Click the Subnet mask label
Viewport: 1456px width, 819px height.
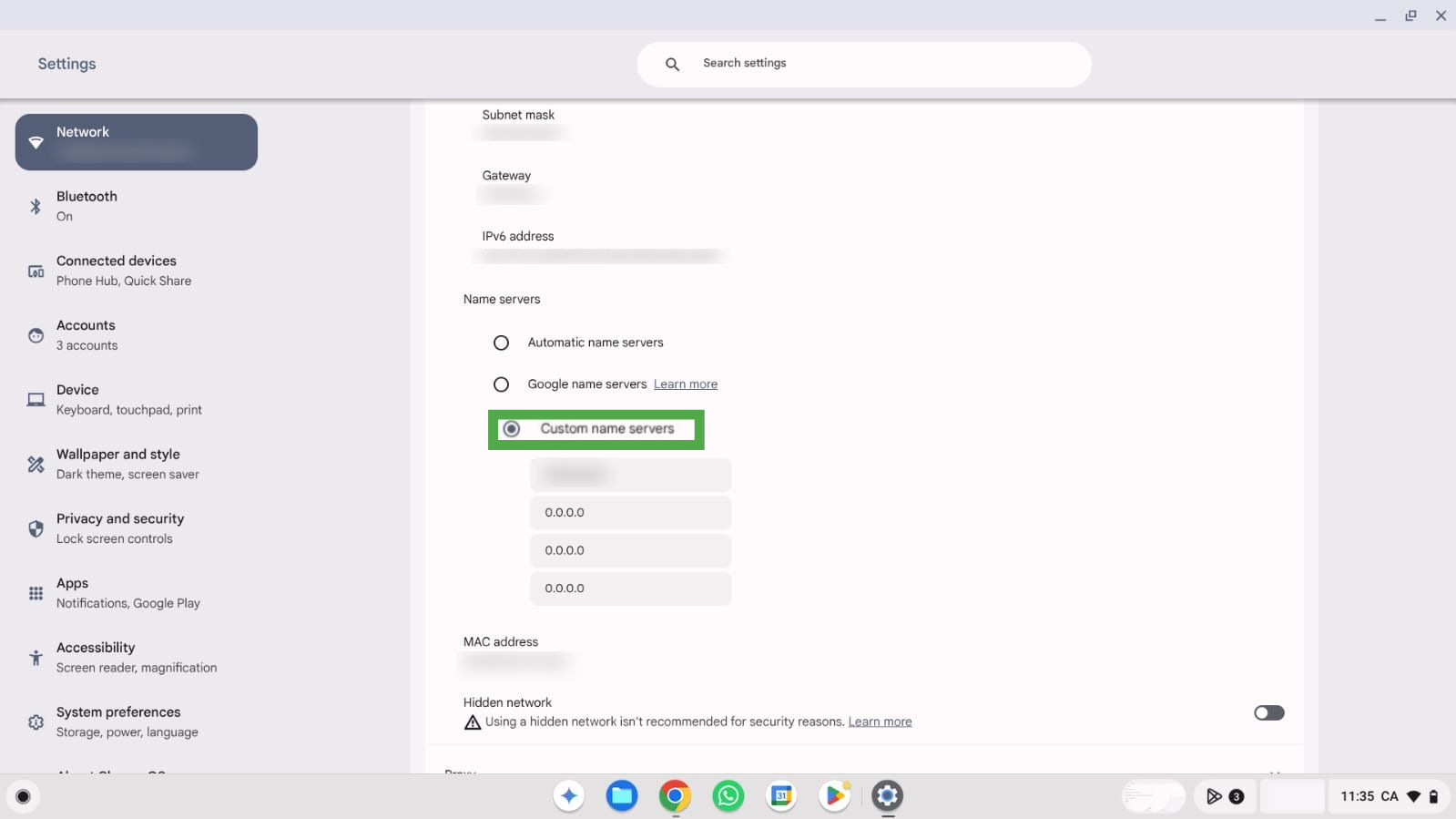point(518,115)
